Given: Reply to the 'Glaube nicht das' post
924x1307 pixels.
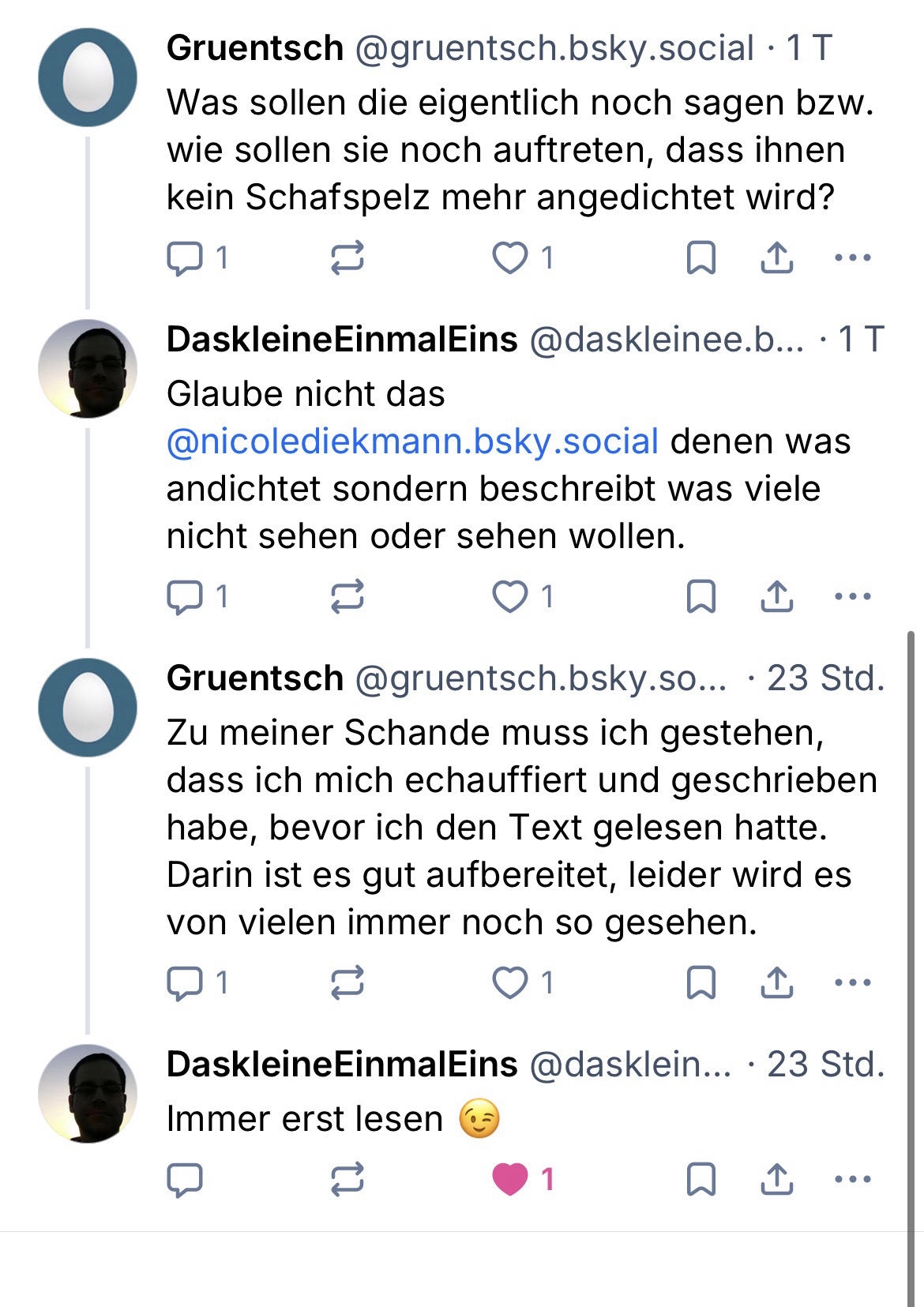Looking at the screenshot, I should (x=186, y=596).
